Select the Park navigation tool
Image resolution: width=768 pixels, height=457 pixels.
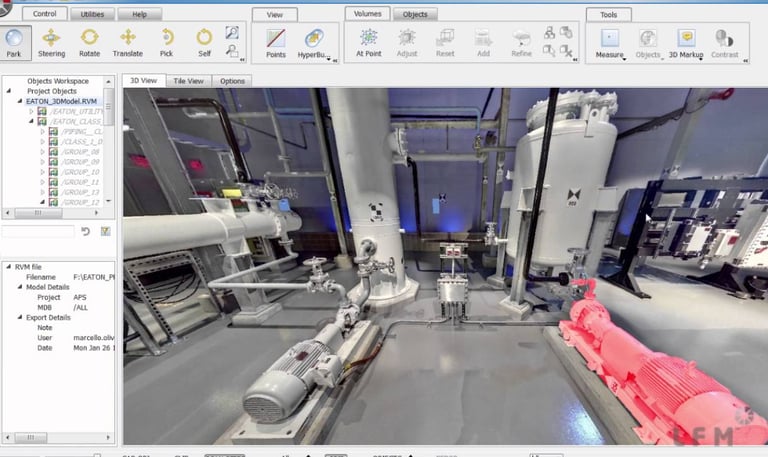[x=14, y=43]
